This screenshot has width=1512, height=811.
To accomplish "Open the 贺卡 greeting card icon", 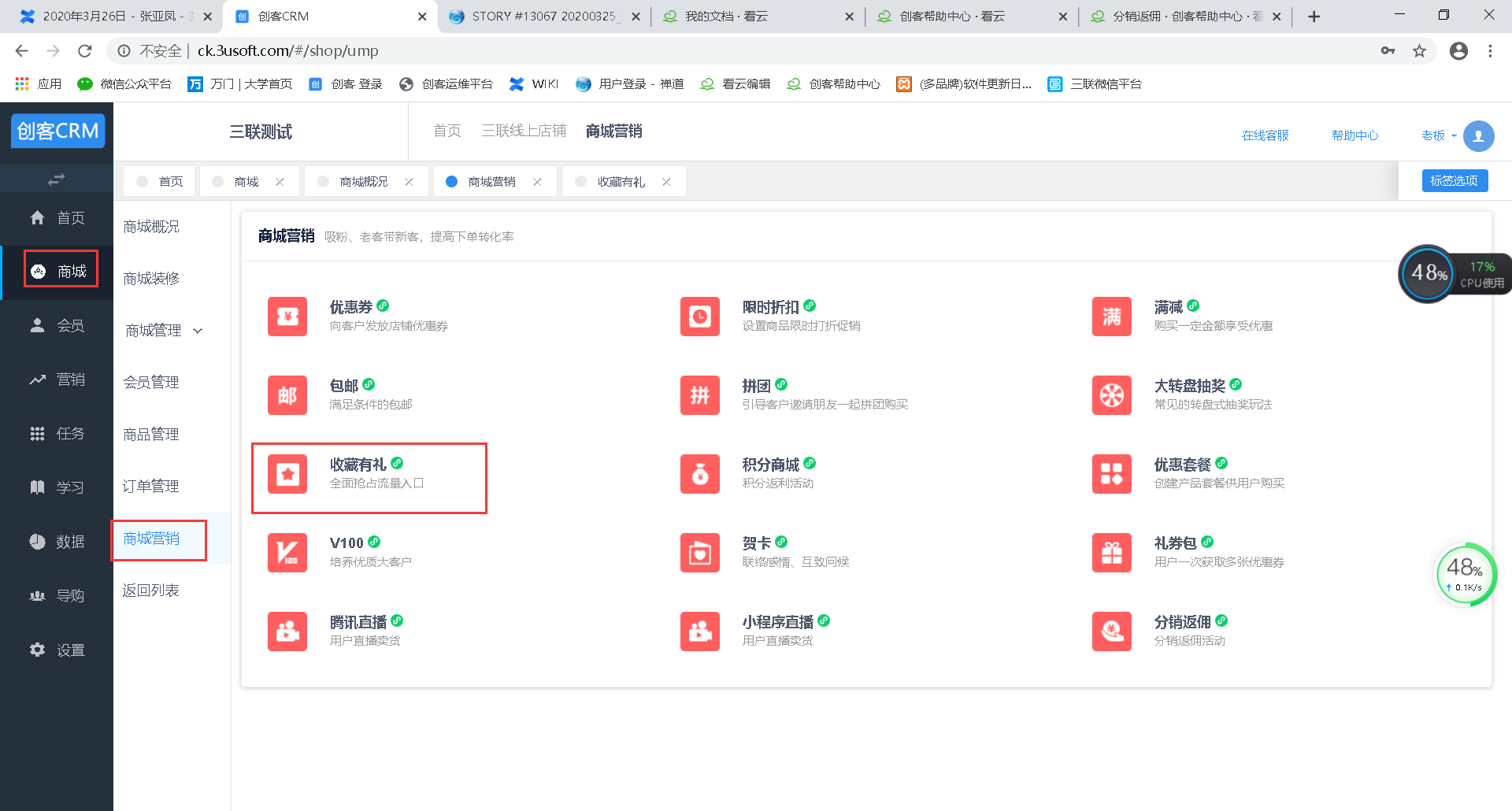I will [x=700, y=553].
